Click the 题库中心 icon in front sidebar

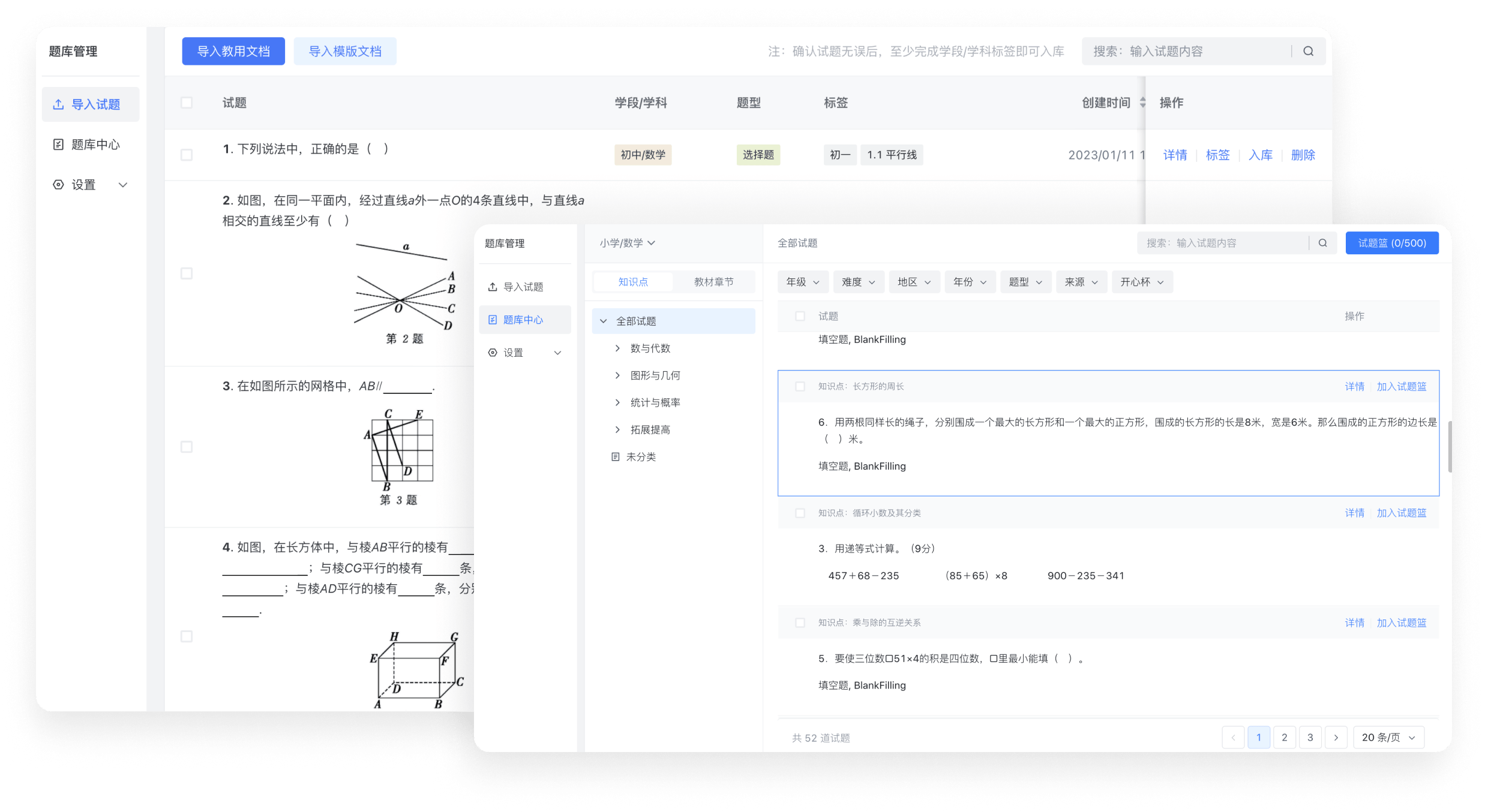[493, 320]
